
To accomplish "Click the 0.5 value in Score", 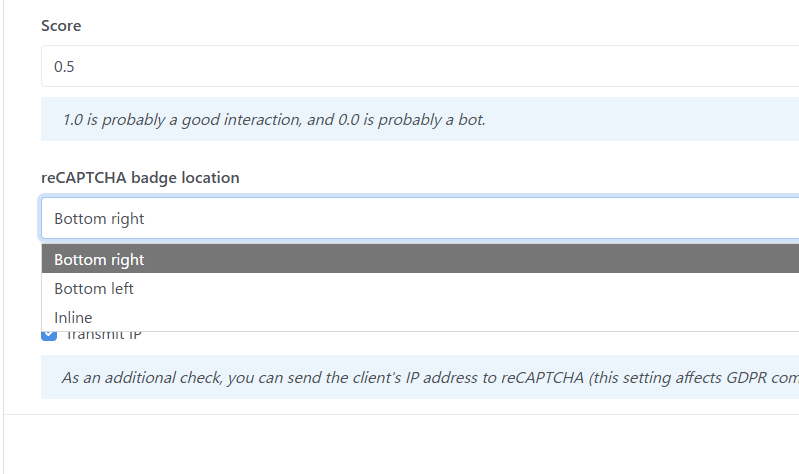I will [x=65, y=67].
